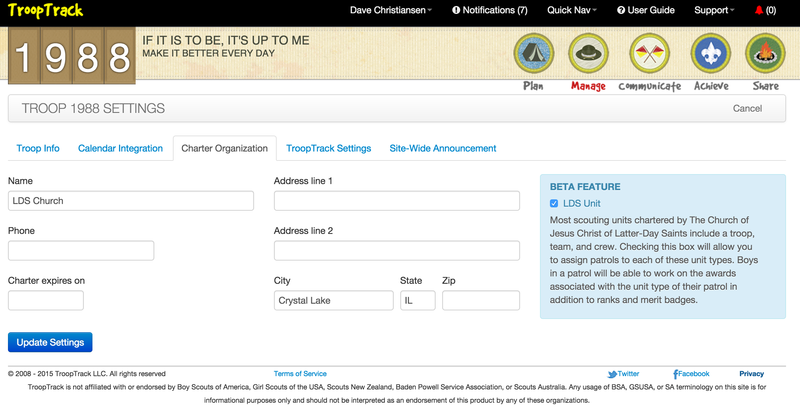The height and width of the screenshot is (418, 800).
Task: Open the Manage ranger hat badge icon
Action: (588, 53)
